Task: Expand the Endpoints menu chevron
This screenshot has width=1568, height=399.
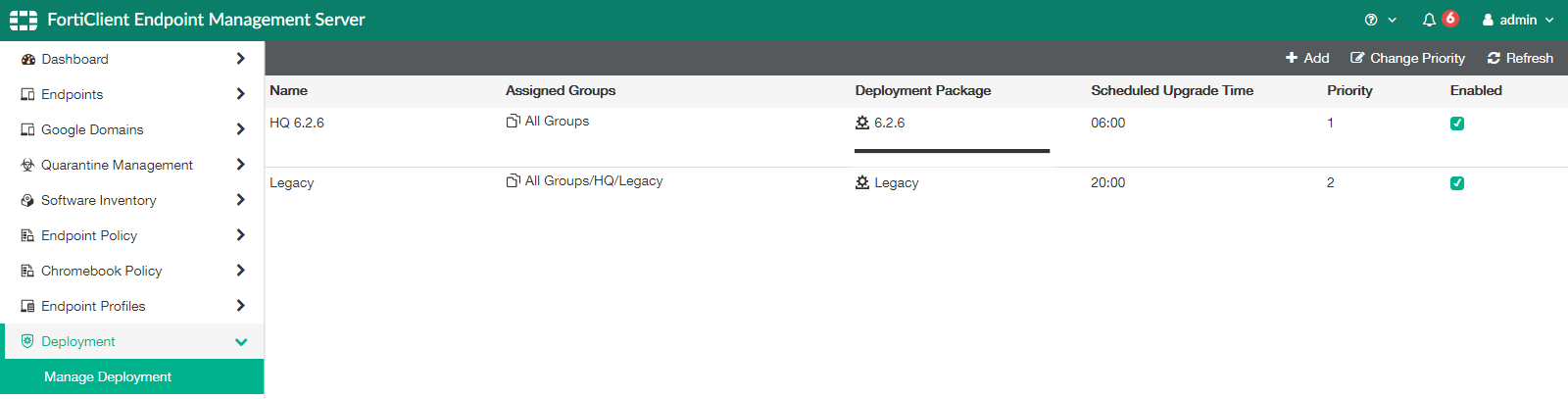Action: pyautogui.click(x=240, y=94)
